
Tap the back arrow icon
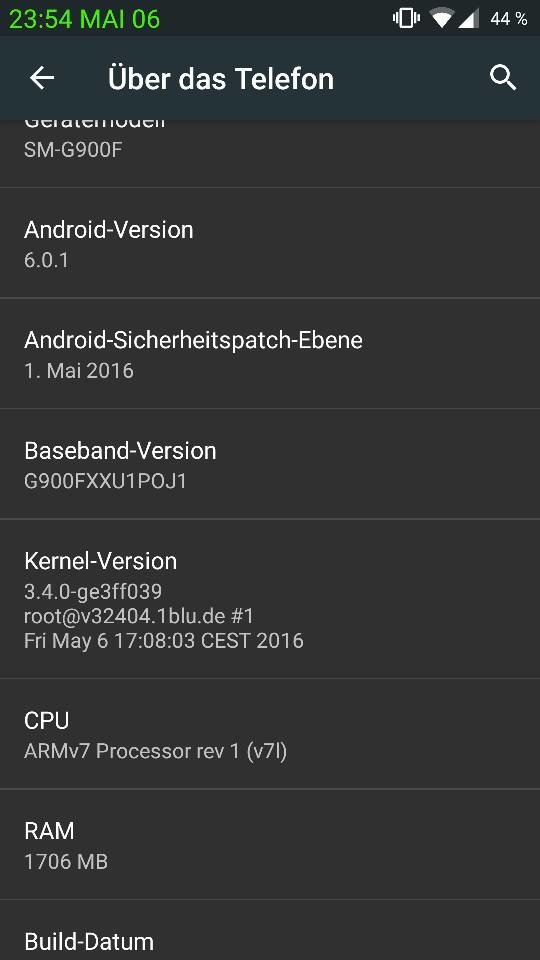42,78
